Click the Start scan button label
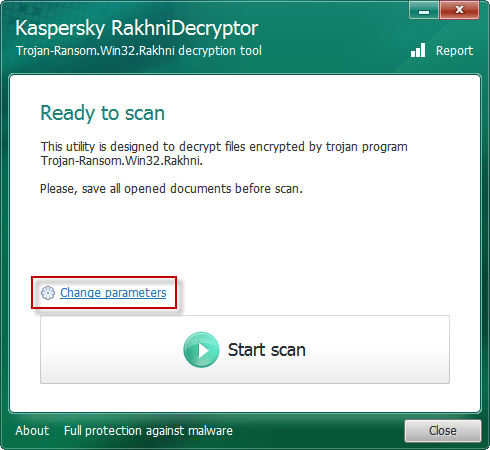 click(x=267, y=350)
